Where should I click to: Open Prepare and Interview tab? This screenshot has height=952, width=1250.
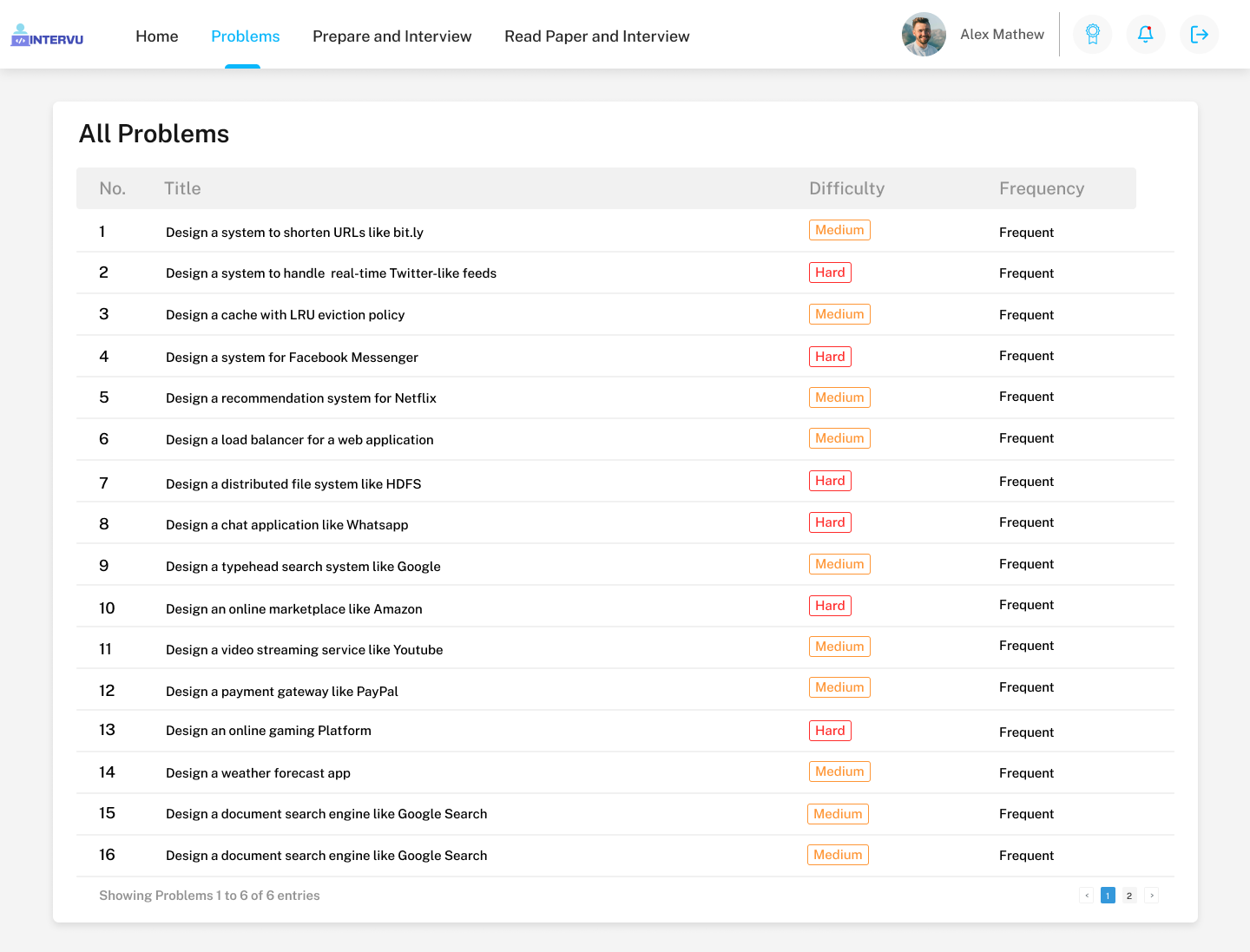pyautogui.click(x=392, y=36)
